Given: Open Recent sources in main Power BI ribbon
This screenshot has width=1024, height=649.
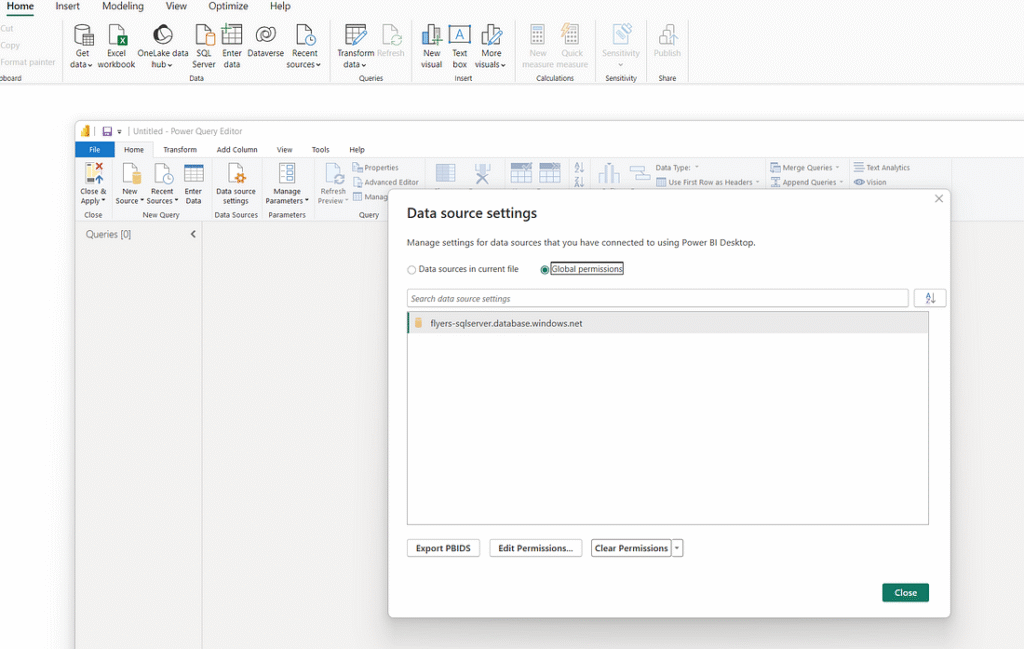Looking at the screenshot, I should click(x=304, y=46).
